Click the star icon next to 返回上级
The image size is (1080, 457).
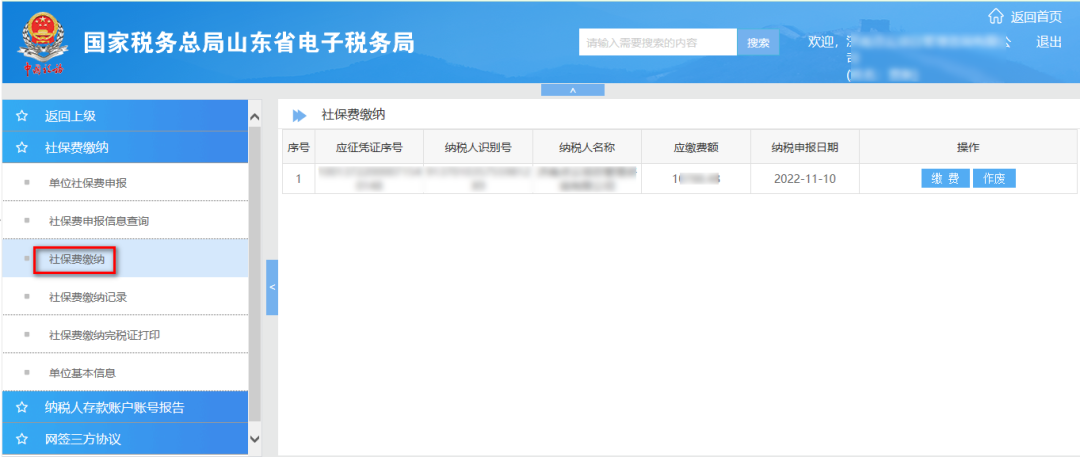[21, 116]
